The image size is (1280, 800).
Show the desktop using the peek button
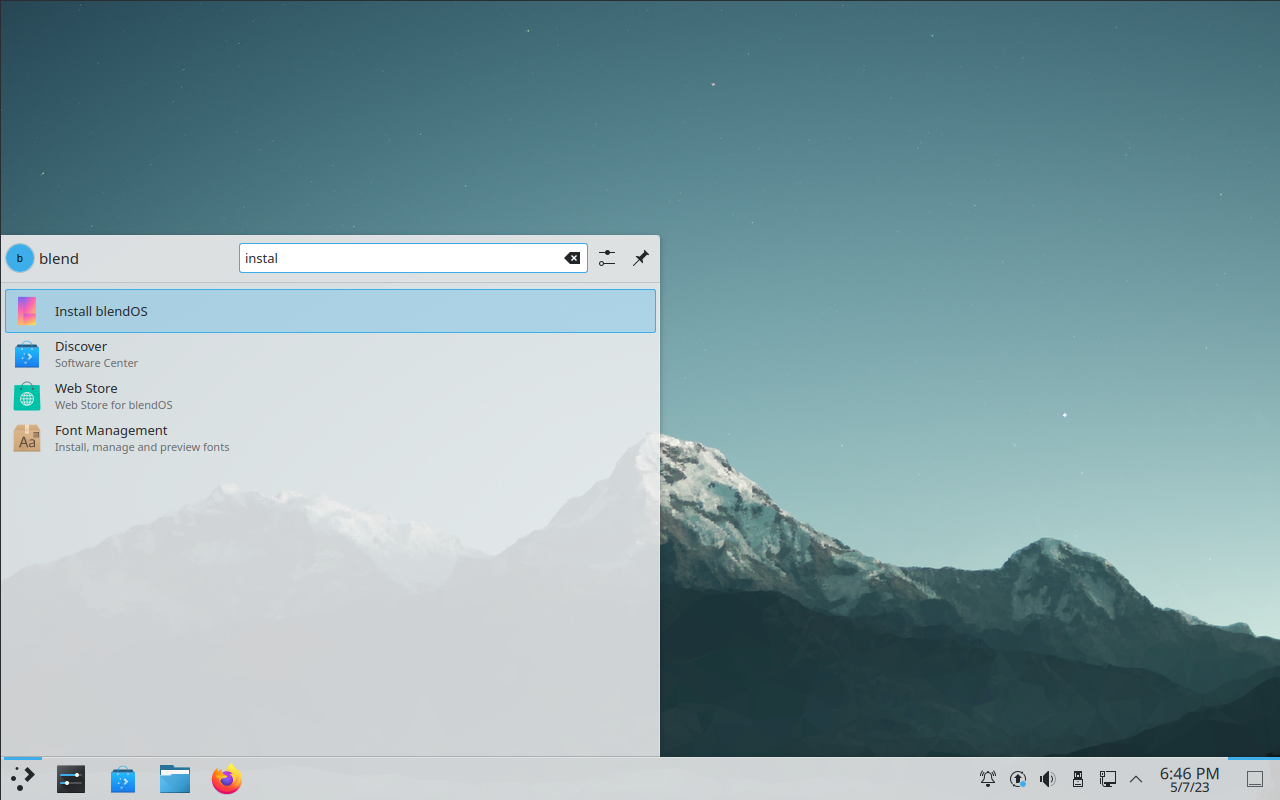coord(1256,779)
